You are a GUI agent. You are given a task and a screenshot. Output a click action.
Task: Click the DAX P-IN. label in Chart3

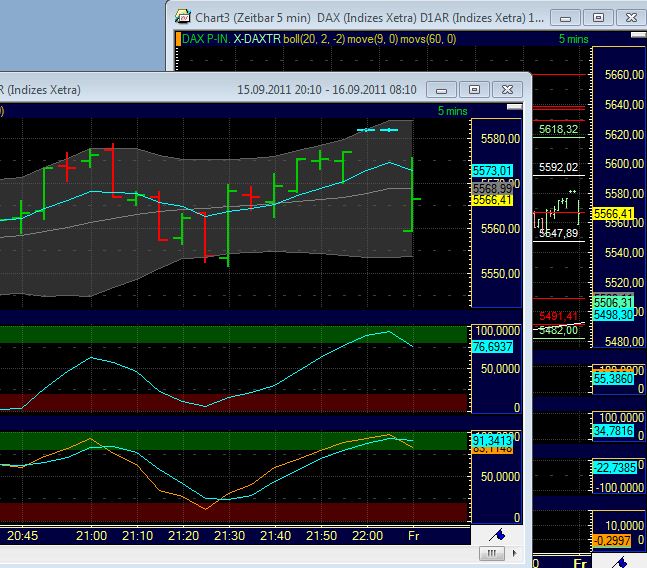205,39
